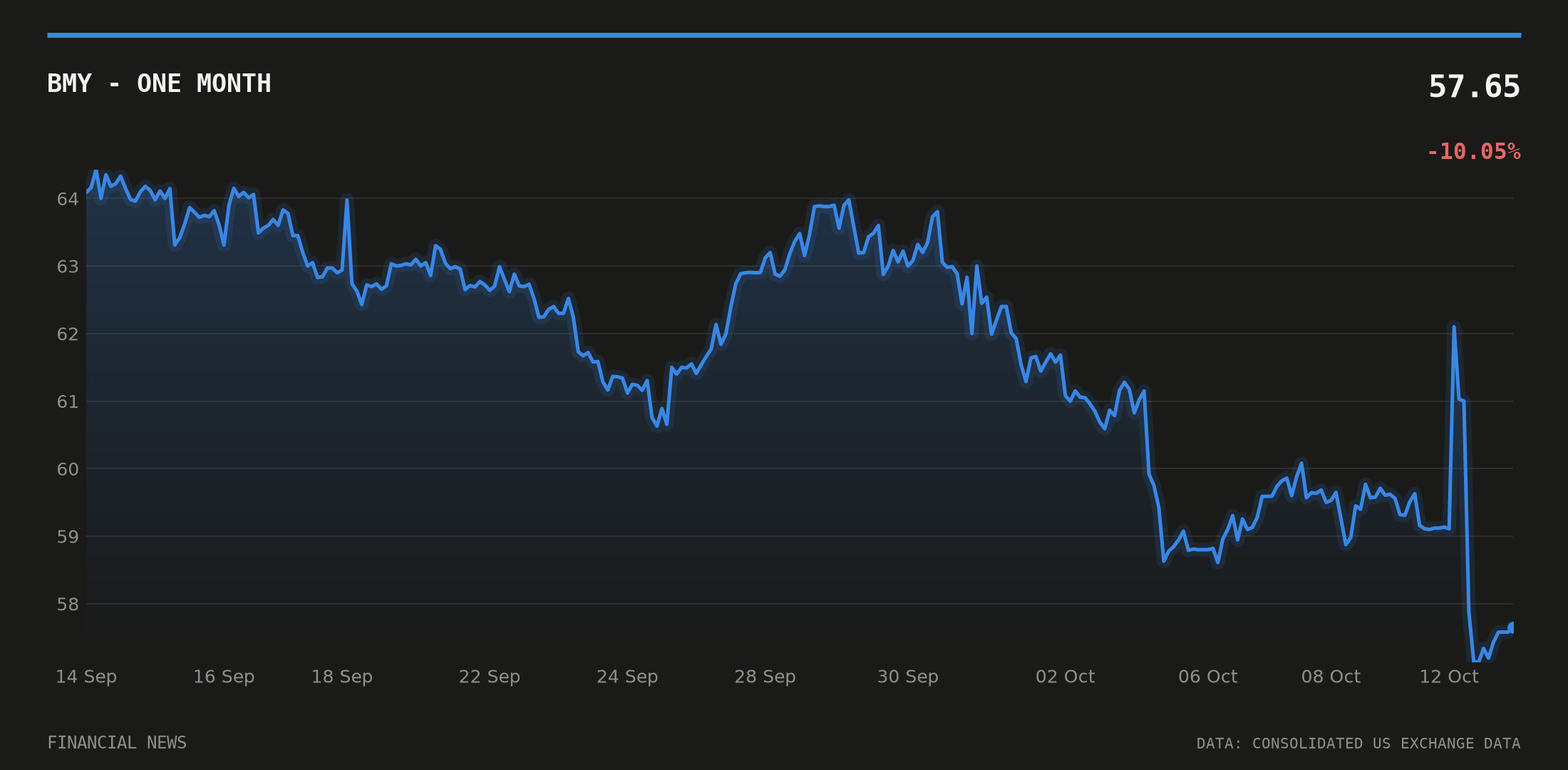Screen dimensions: 1568x770
Task: Click the 18 Sep date label
Action: pos(342,677)
